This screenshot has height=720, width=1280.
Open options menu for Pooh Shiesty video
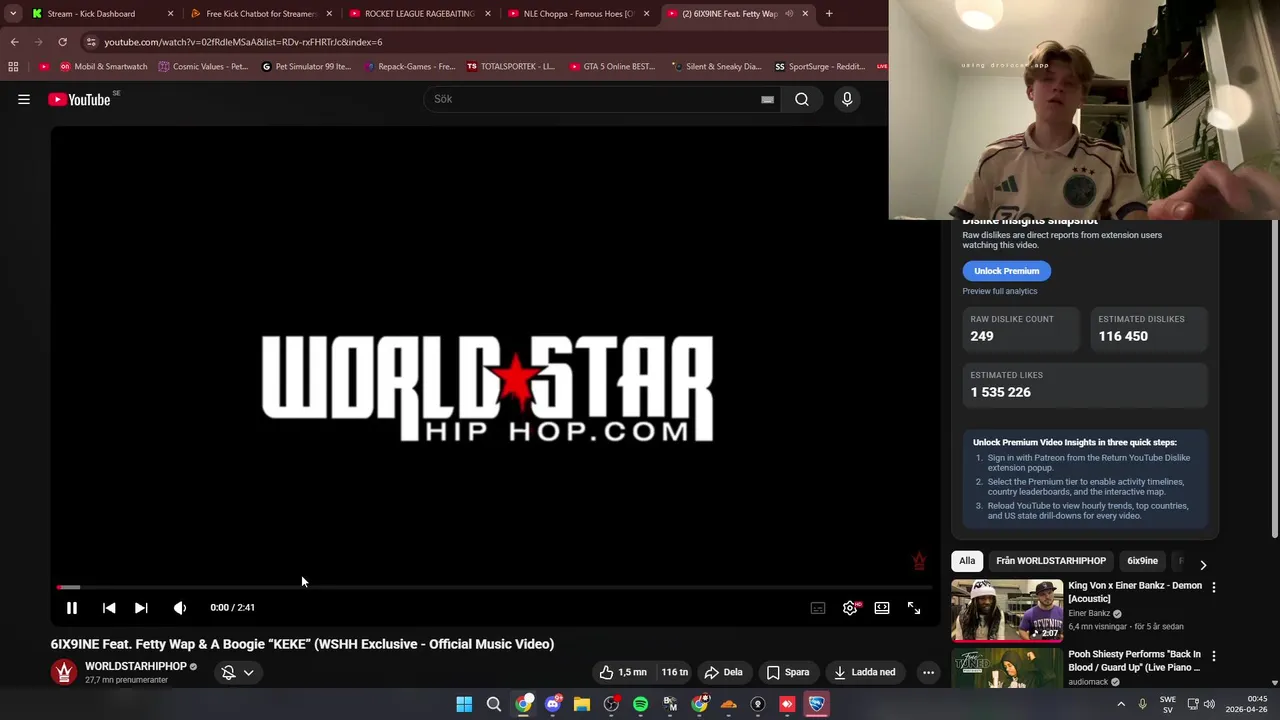(x=1214, y=656)
